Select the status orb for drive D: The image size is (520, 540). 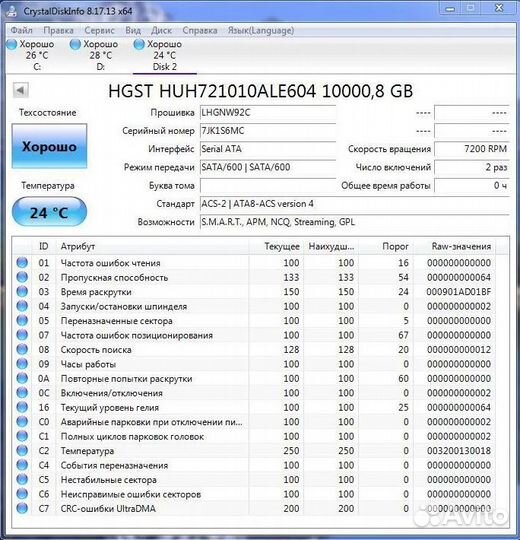pos(75,44)
